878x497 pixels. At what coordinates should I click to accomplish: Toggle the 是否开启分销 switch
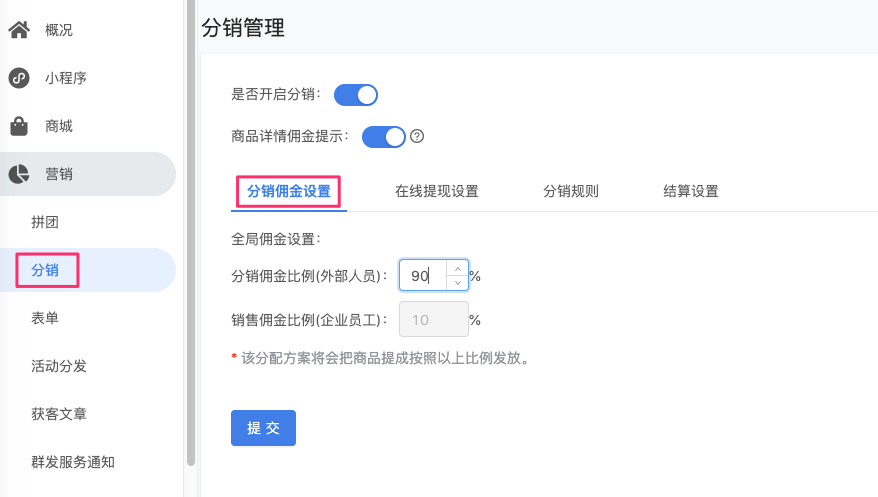[x=356, y=95]
